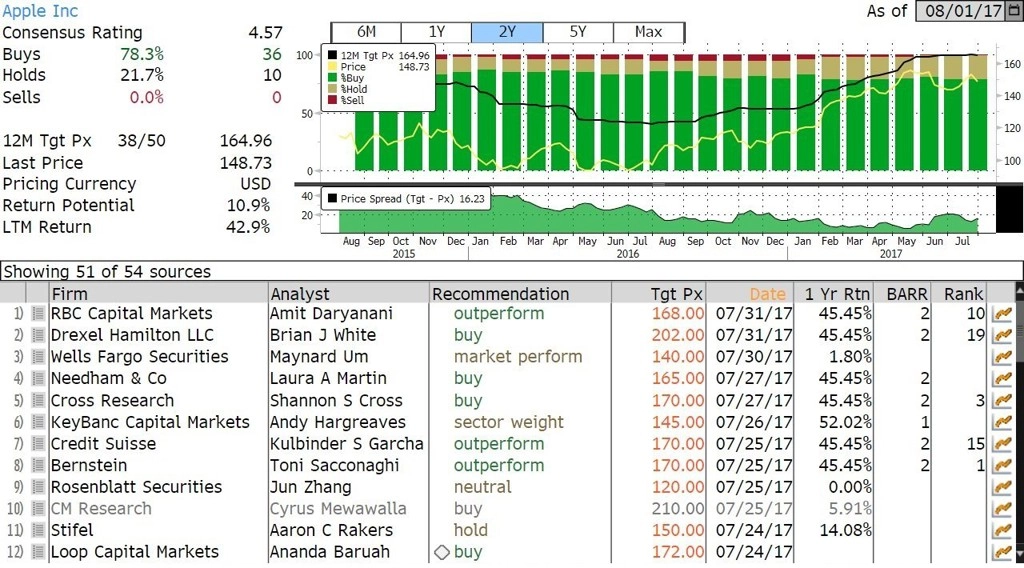Open chart icon for Credit Suisse row
1024x568 pixels.
[1002, 443]
